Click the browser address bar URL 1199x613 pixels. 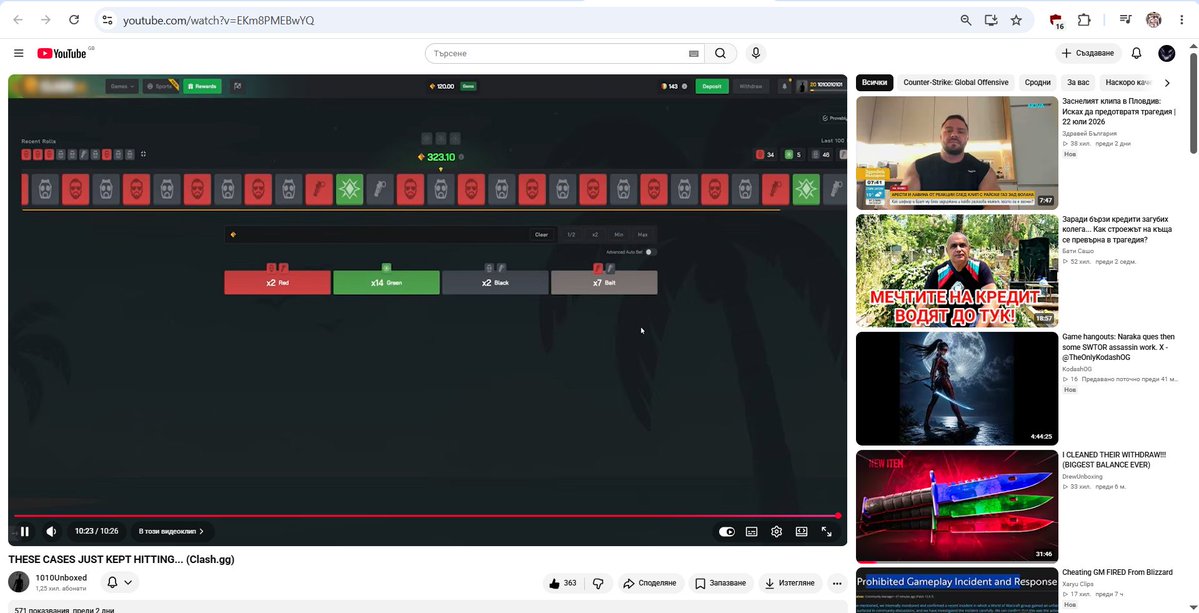click(x=218, y=21)
